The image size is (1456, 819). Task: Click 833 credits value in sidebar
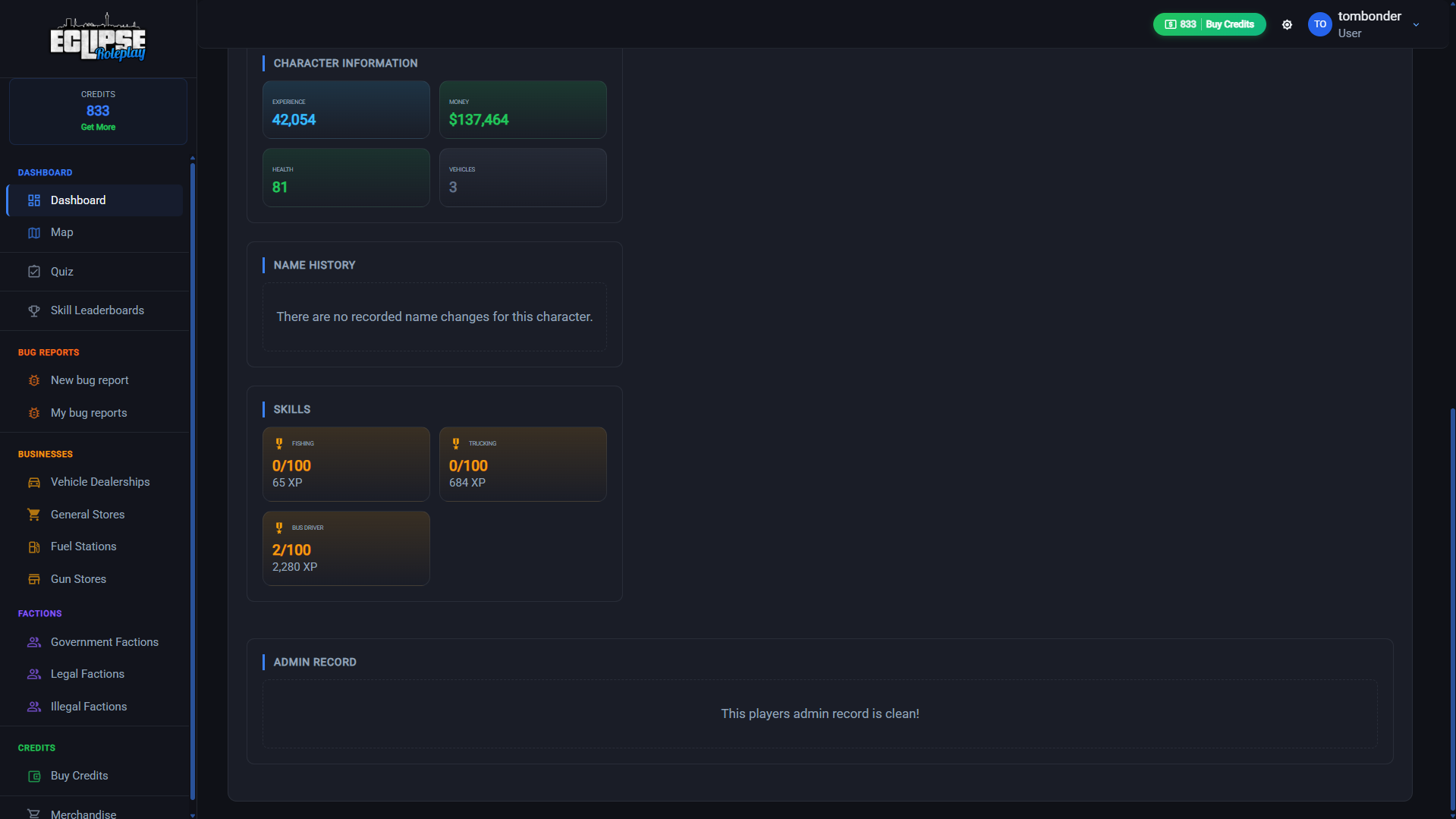click(98, 111)
